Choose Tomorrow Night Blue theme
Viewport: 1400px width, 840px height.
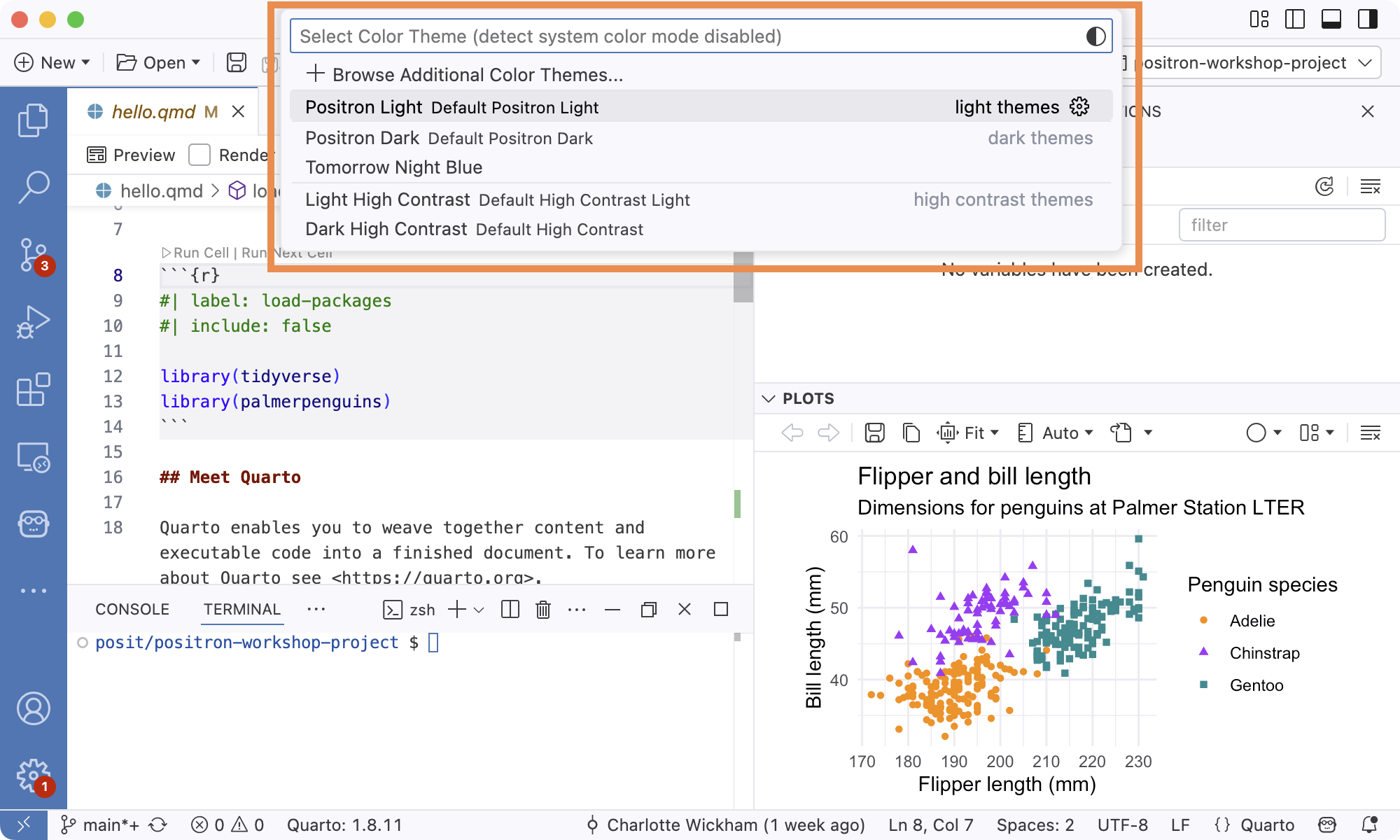701,167
